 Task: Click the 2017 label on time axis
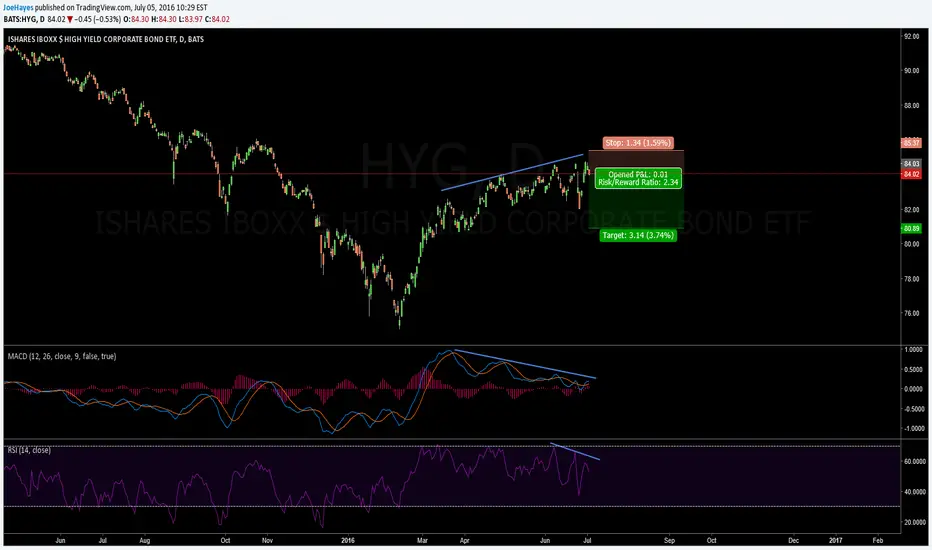pyautogui.click(x=836, y=540)
